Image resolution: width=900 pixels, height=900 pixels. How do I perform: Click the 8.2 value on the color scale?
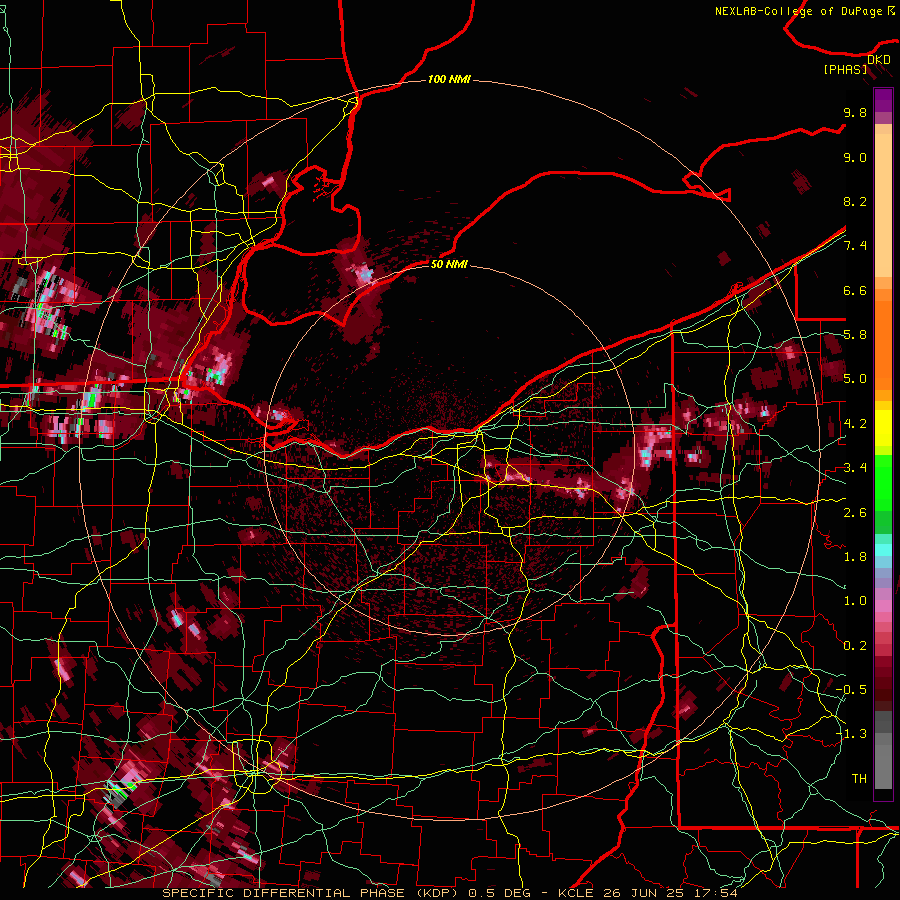tap(855, 201)
